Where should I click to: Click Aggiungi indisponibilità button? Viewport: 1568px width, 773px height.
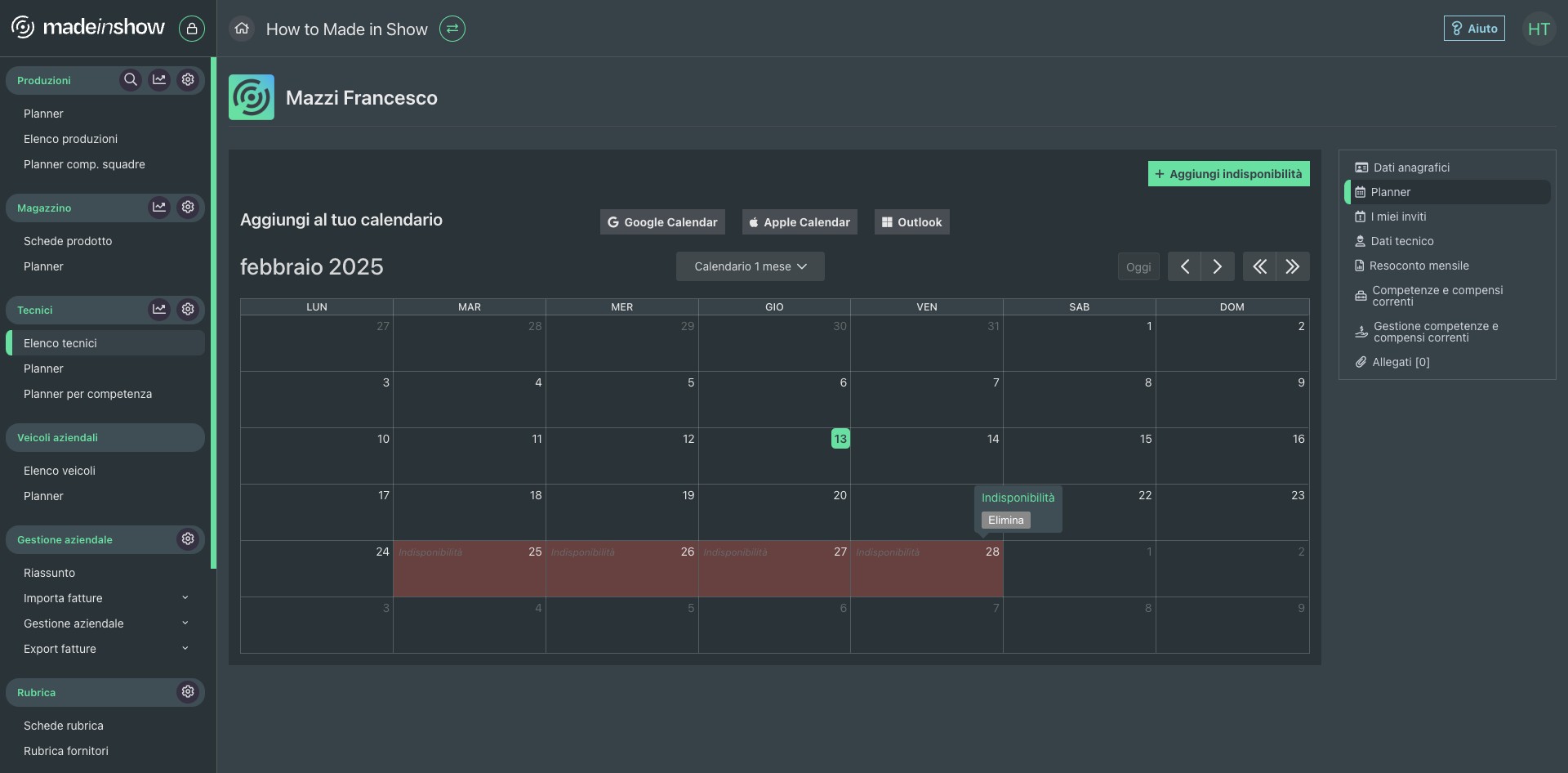1228,174
